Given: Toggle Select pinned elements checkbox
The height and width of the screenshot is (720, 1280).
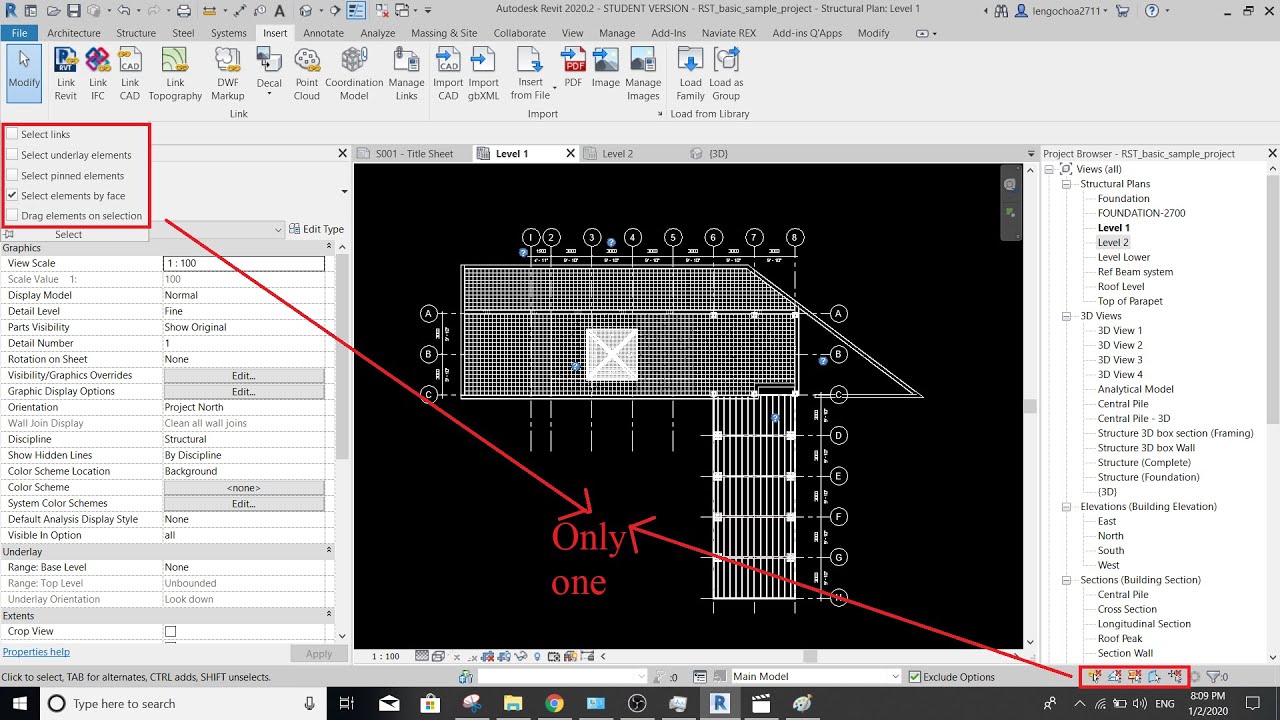Looking at the screenshot, I should [13, 175].
